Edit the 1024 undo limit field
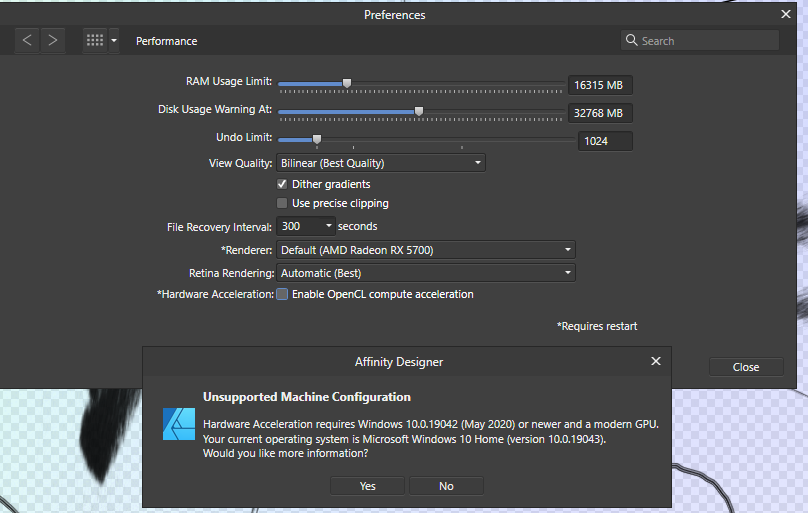 click(x=605, y=141)
